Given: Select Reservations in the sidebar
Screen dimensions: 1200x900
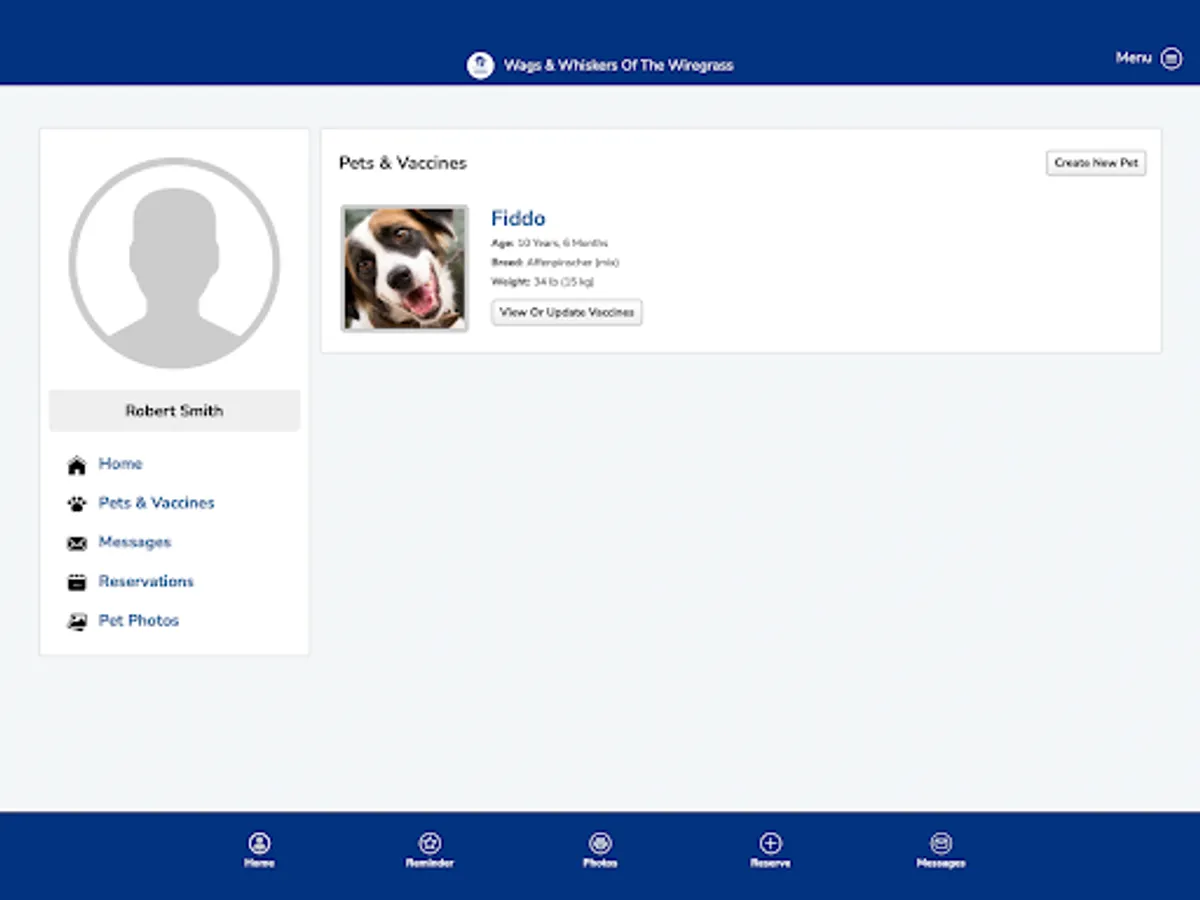Looking at the screenshot, I should (146, 581).
